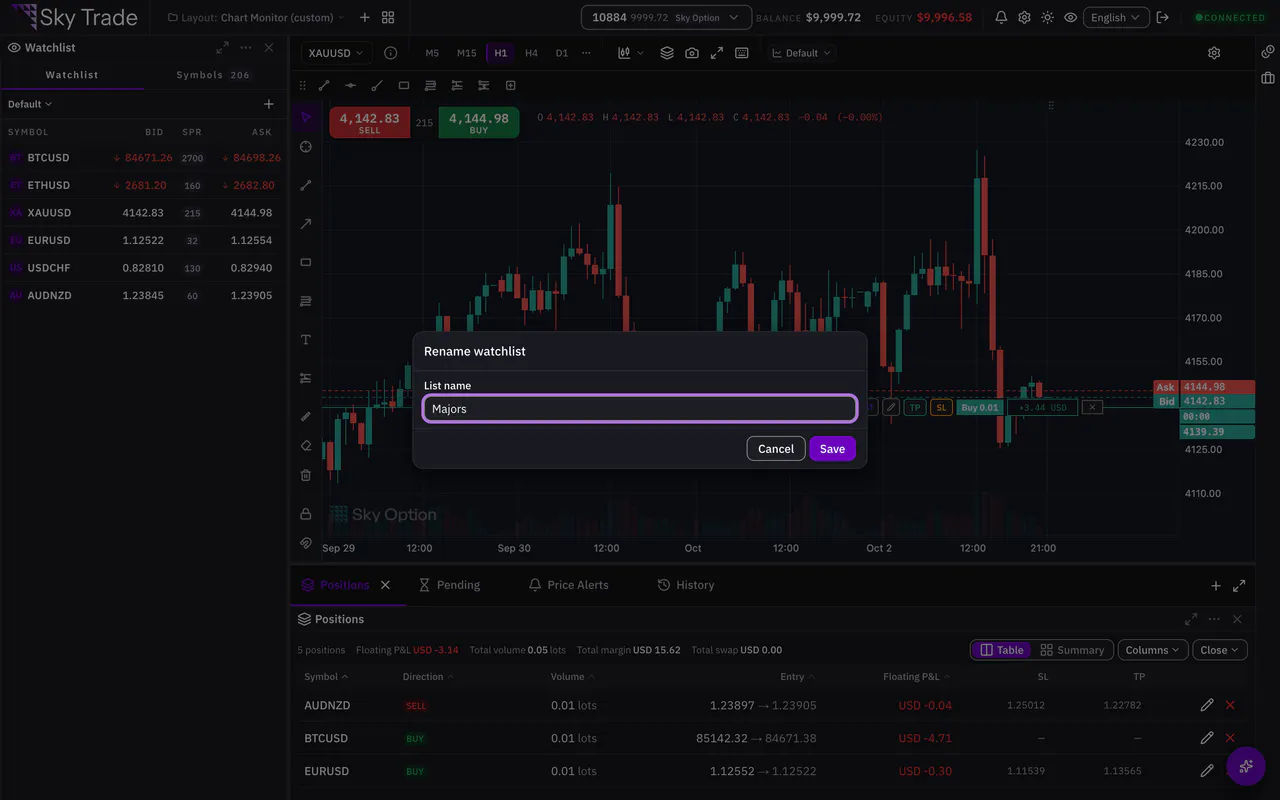Expand the Close positions dropdown
Viewport: 1280px width, 800px height.
click(1220, 650)
